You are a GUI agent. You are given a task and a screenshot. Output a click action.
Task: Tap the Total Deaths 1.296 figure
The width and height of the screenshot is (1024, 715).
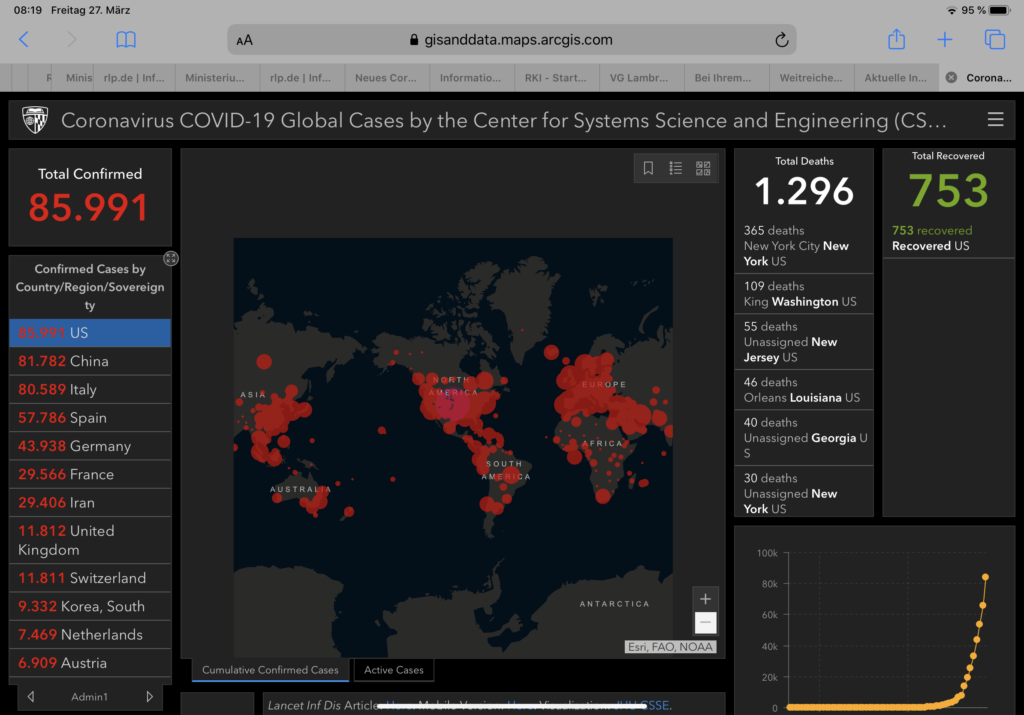tap(804, 191)
